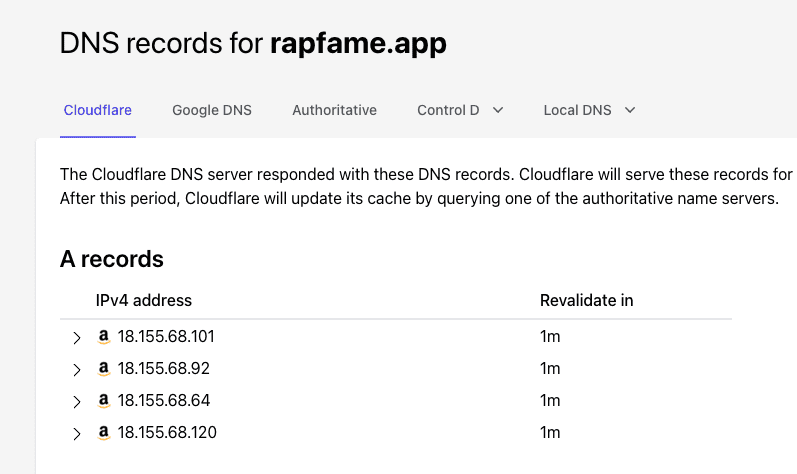Viewport: 797px width, 474px height.
Task: Switch to the Cloudflare tab
Action: point(98,110)
